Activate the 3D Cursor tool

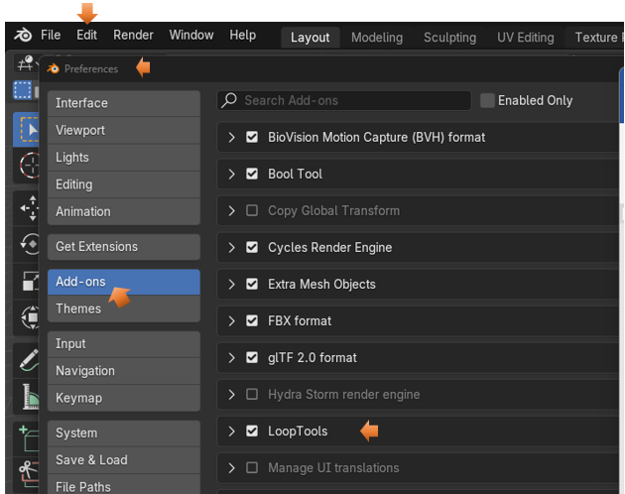click(x=26, y=165)
